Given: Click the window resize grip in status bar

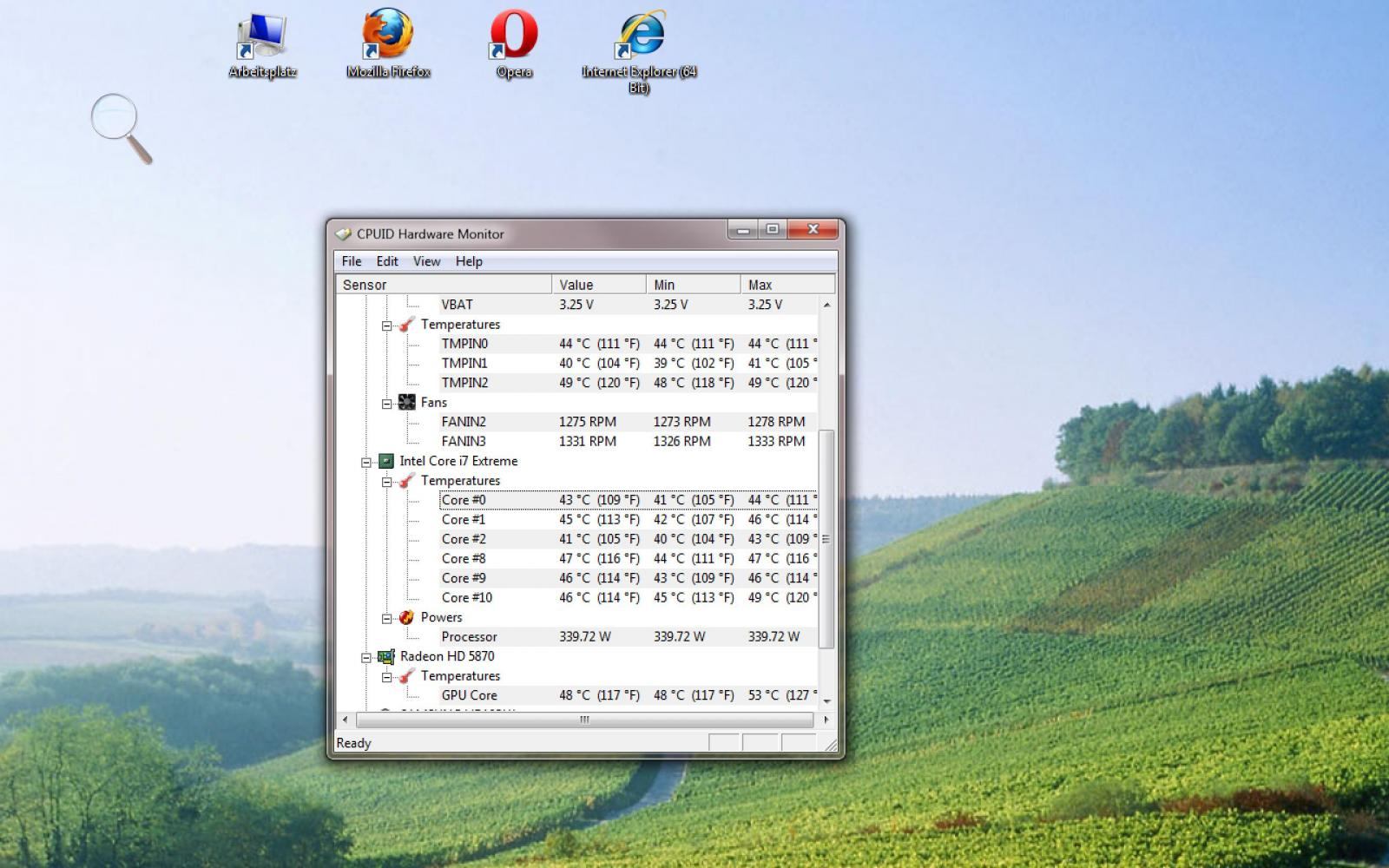Looking at the screenshot, I should click(831, 745).
